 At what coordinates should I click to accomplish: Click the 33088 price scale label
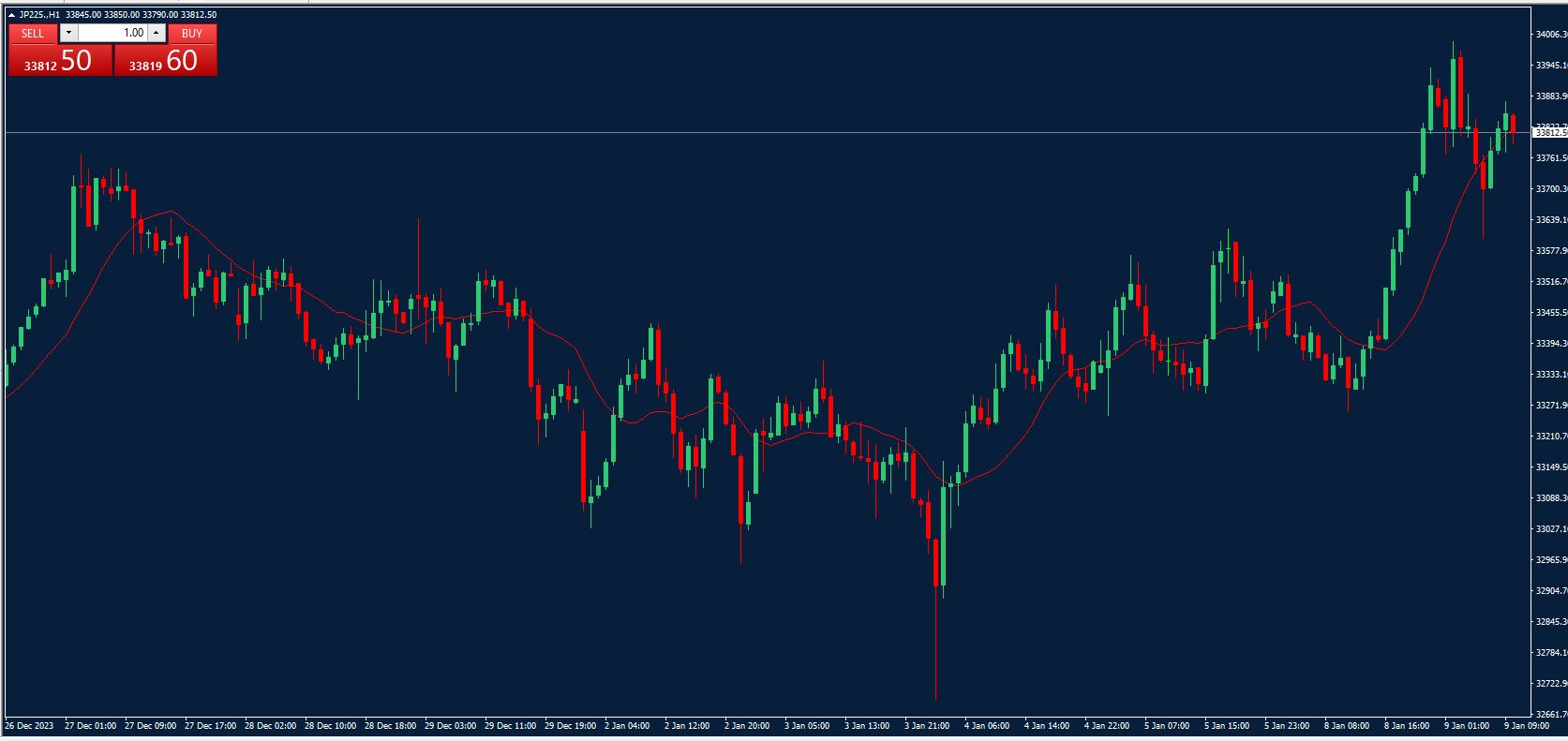(1551, 498)
